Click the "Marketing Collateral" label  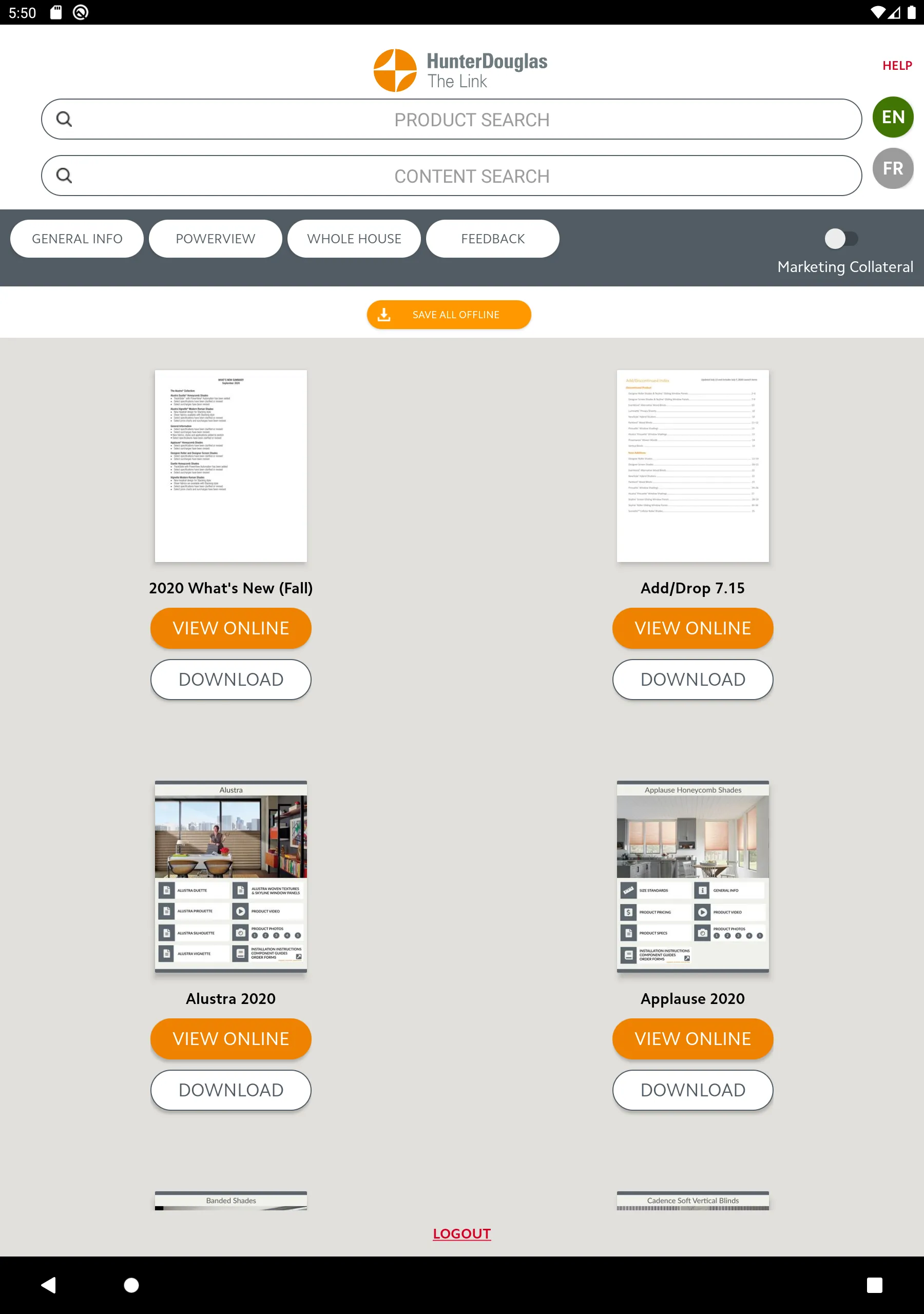tap(845, 267)
